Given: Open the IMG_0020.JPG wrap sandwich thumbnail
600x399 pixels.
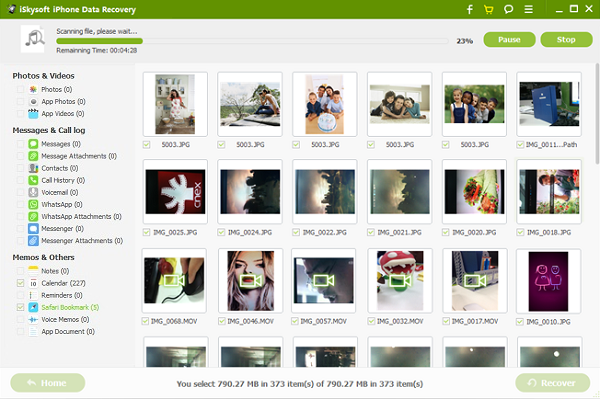Looking at the screenshot, I should point(474,192).
